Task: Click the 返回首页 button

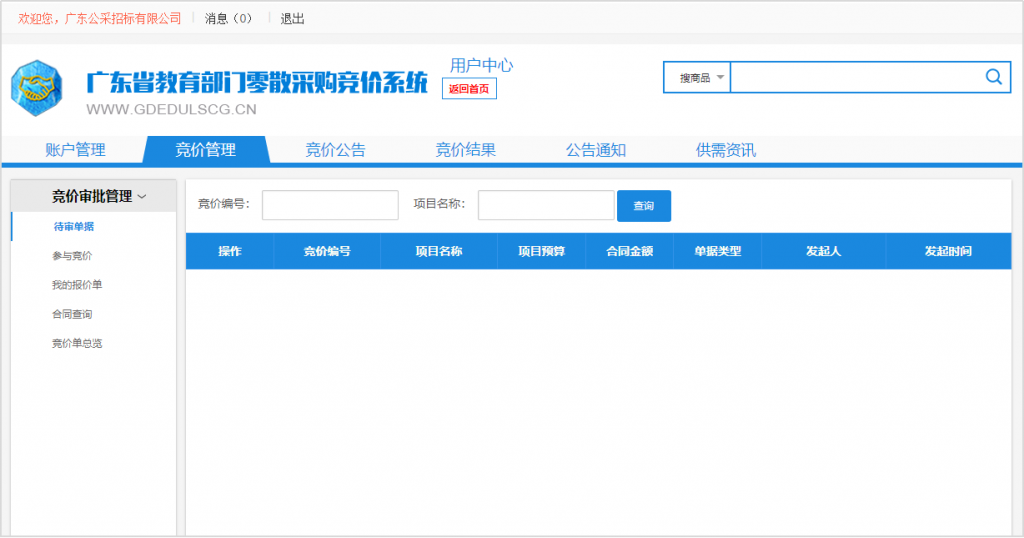Action: [x=469, y=89]
